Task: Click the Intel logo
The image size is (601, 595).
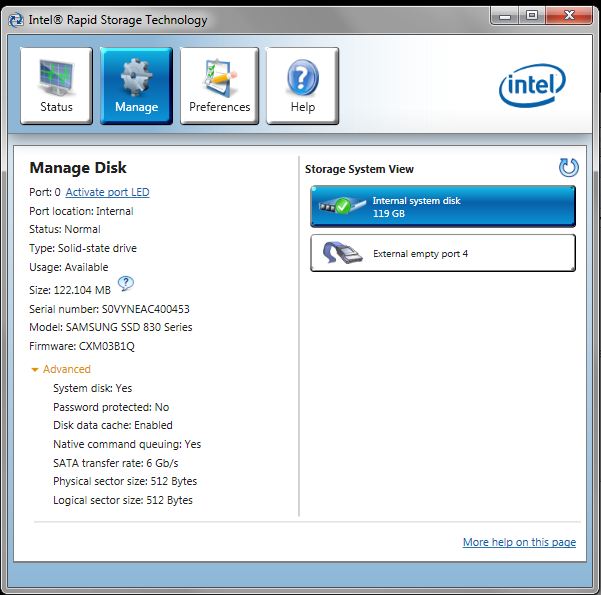Action: tap(532, 85)
